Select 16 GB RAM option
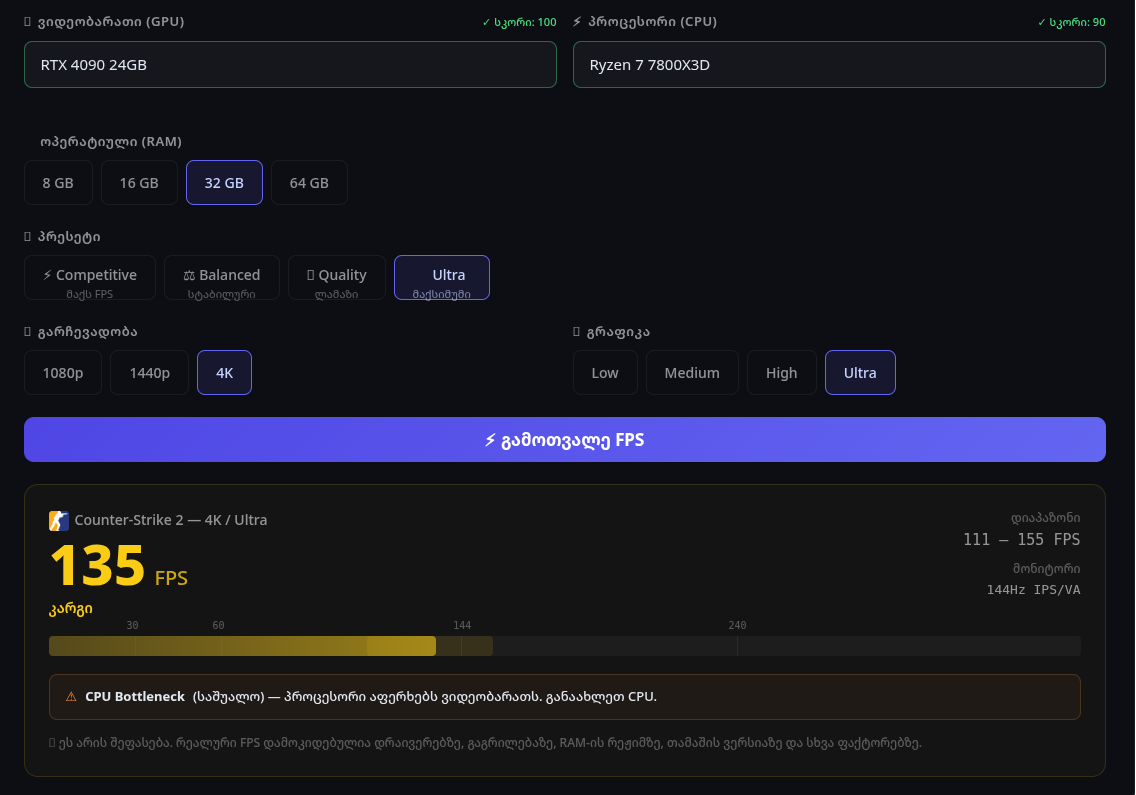The image size is (1136, 795). pyautogui.click(x=139, y=183)
